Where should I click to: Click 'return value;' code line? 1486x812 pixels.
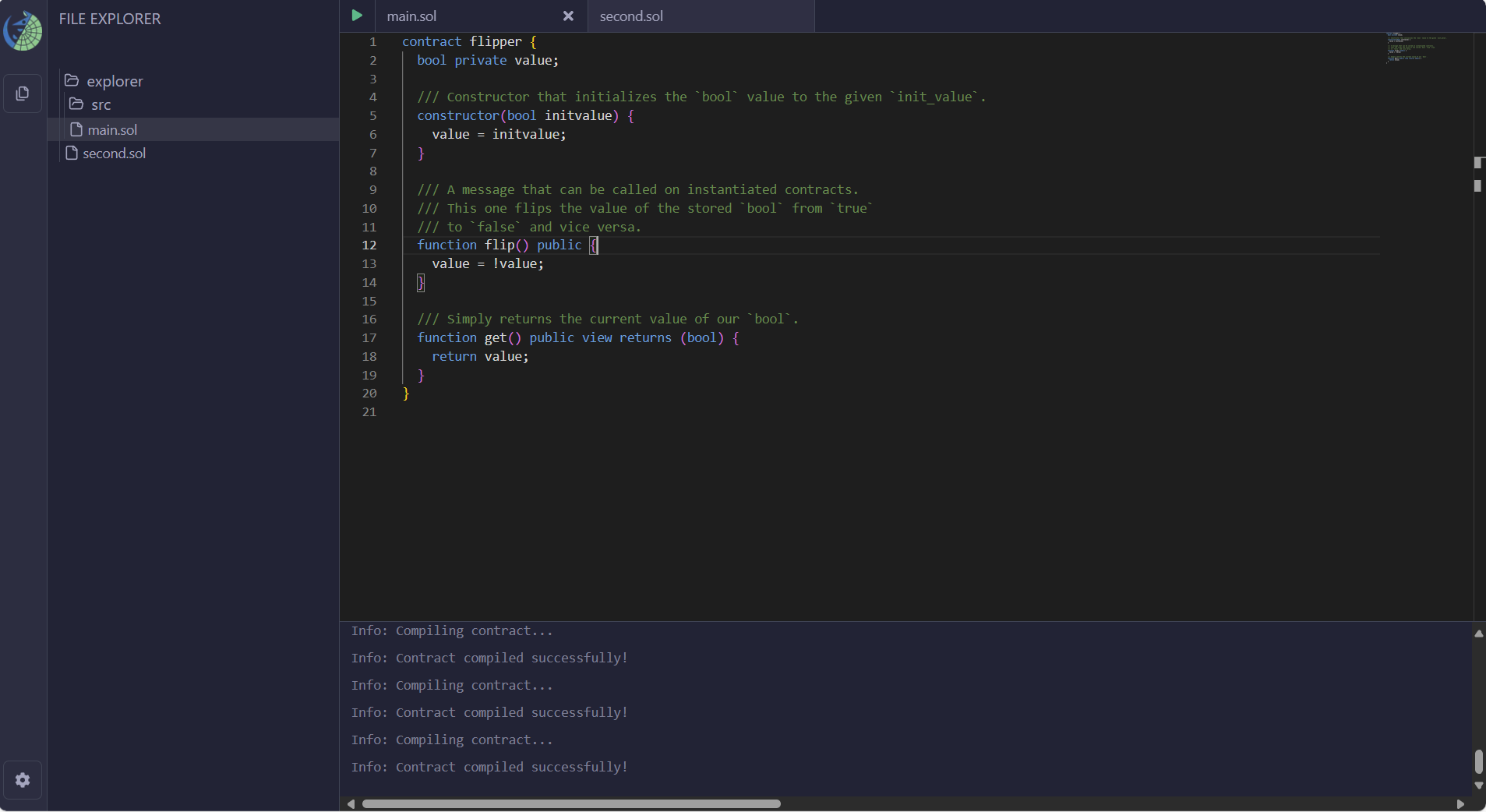(480, 356)
